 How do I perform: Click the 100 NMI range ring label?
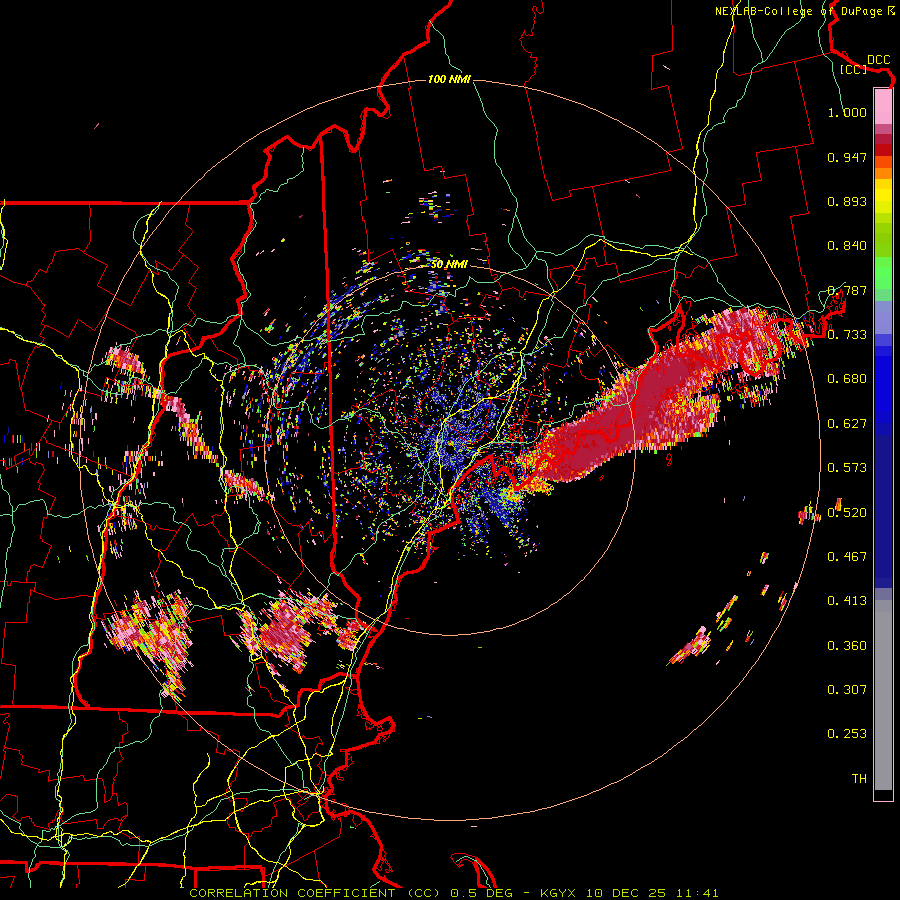(x=449, y=79)
